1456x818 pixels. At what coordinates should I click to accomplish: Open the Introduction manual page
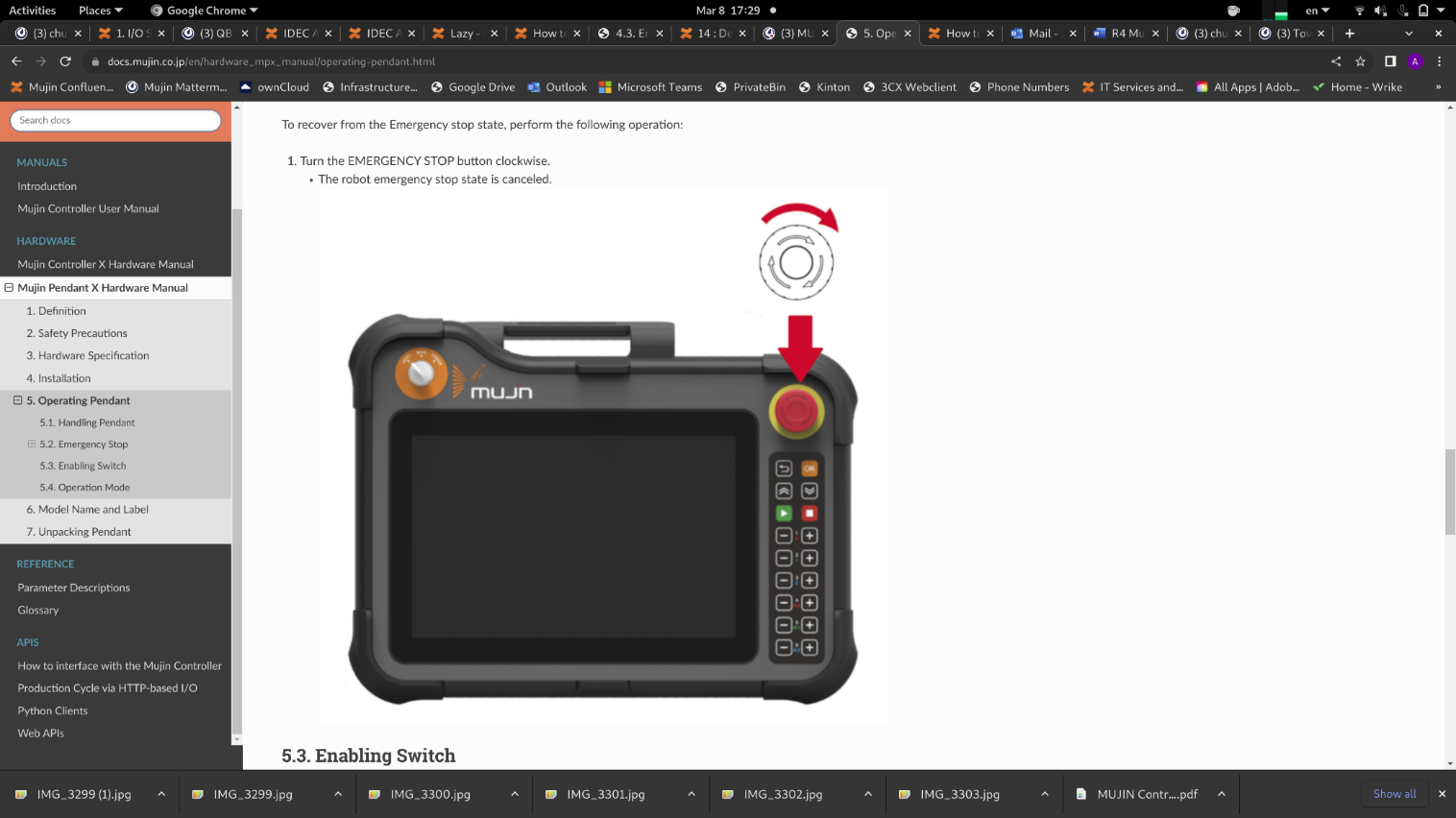pos(47,186)
